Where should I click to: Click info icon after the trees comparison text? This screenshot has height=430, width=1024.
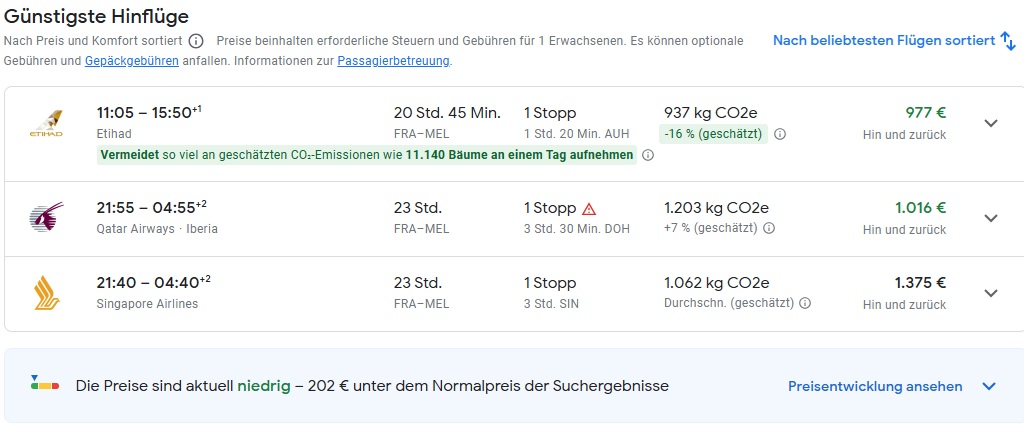click(x=648, y=155)
